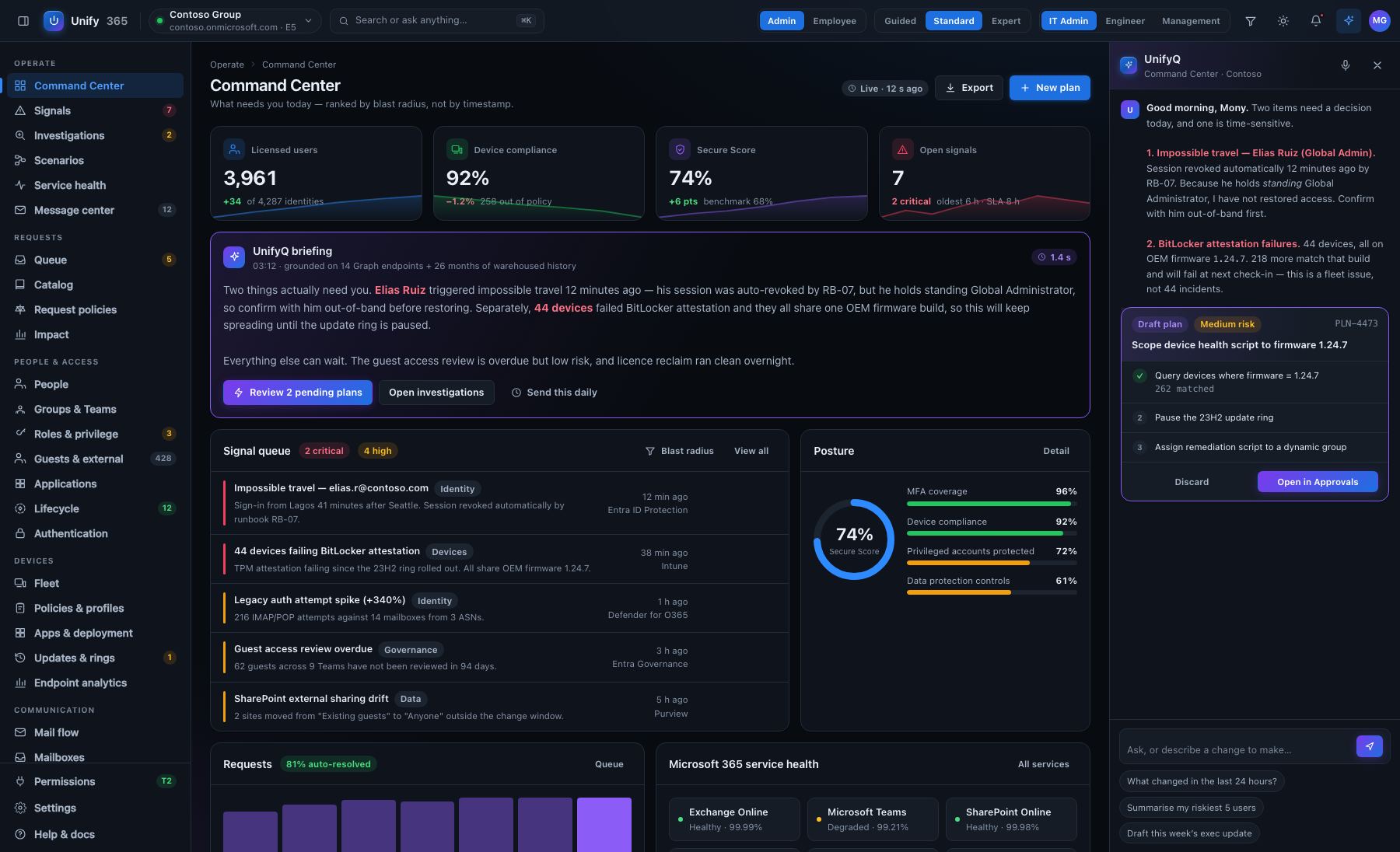Viewport: 1400px width, 852px height.
Task: Open Fleet under Devices
Action: click(95, 583)
